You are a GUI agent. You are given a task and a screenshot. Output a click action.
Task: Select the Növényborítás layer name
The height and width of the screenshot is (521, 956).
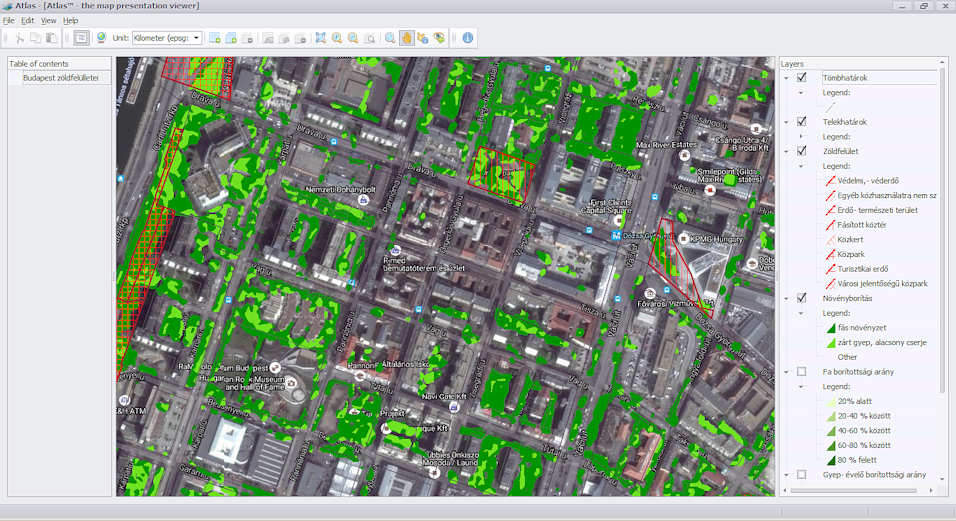847,299
